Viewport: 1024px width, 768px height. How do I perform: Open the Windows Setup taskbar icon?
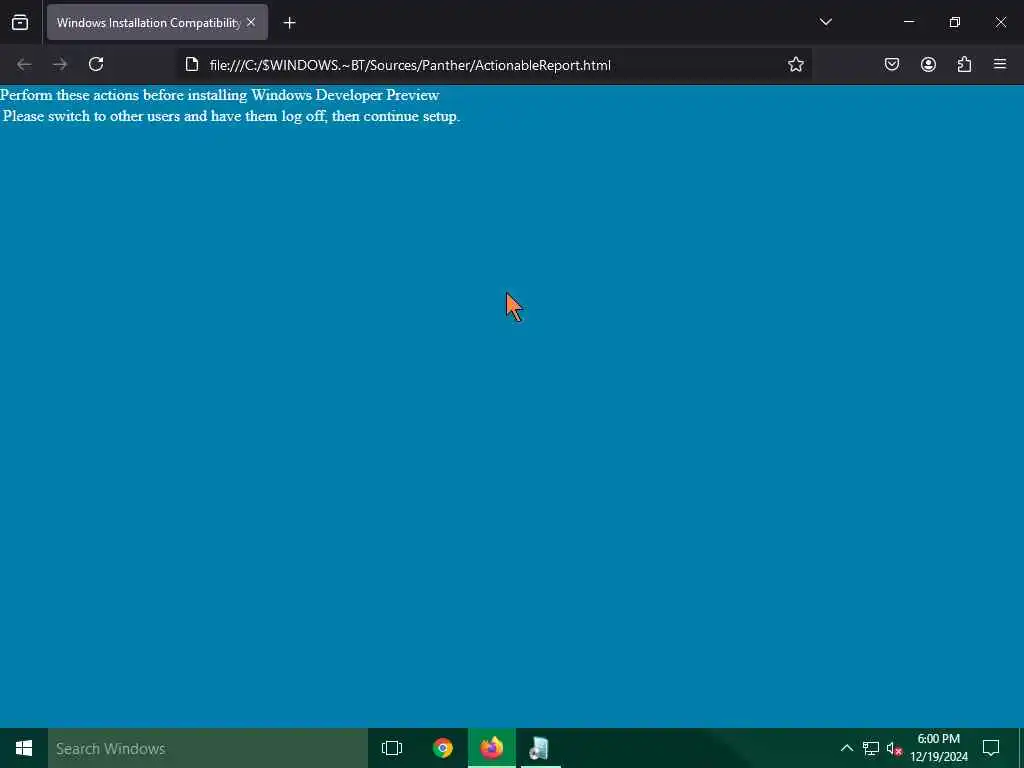tap(539, 748)
